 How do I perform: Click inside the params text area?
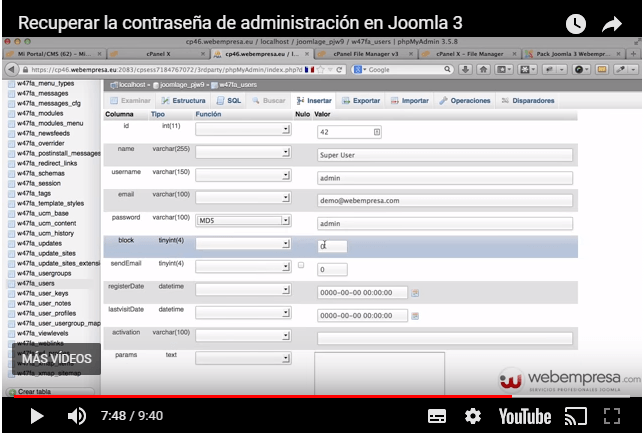tap(379, 373)
